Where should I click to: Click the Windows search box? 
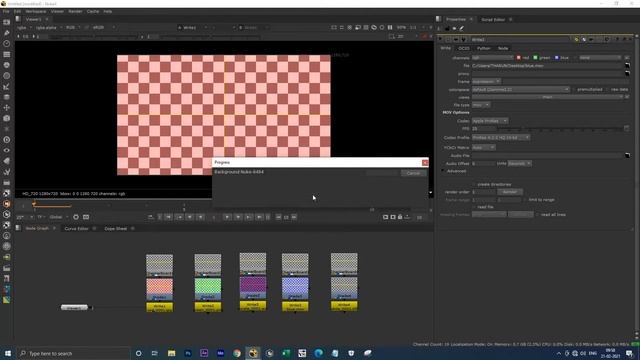pos(74,353)
